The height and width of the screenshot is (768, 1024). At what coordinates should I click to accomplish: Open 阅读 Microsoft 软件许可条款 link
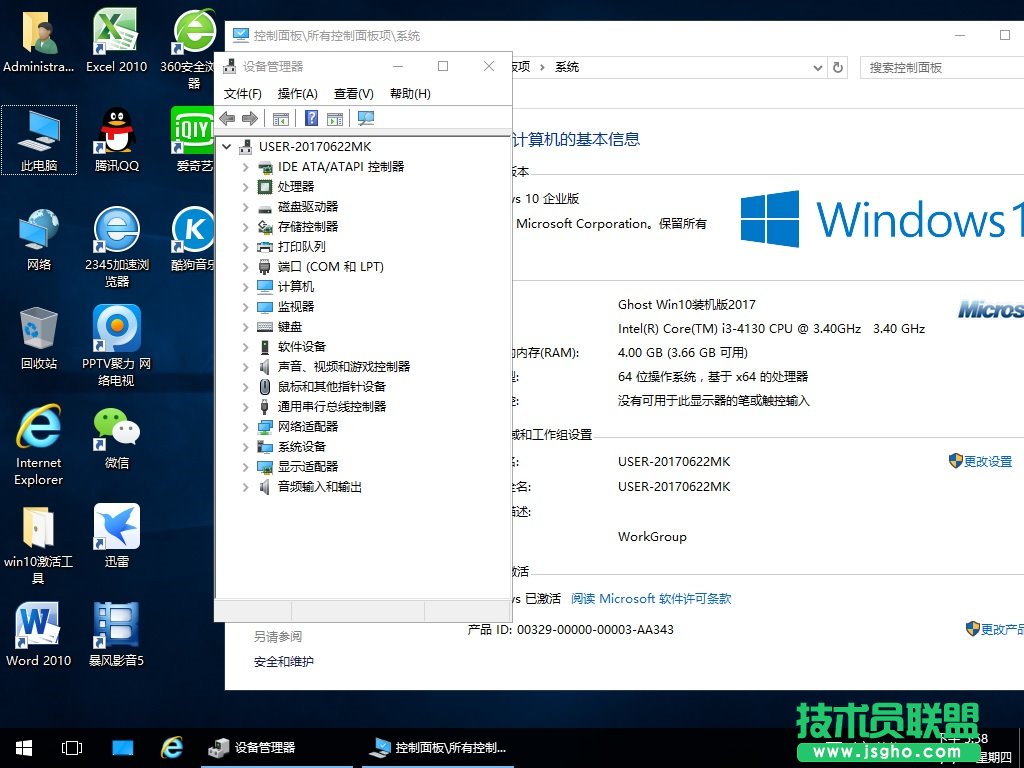(651, 598)
